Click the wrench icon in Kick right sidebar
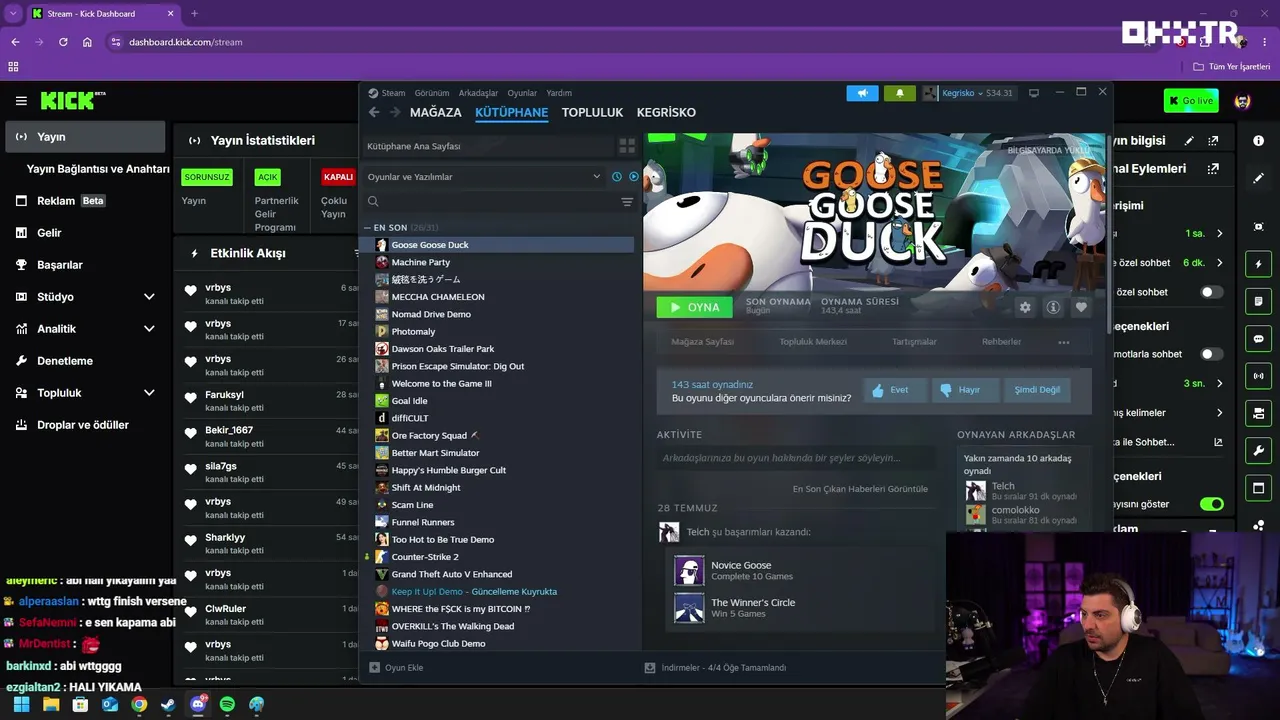1280x720 pixels. [x=1259, y=451]
